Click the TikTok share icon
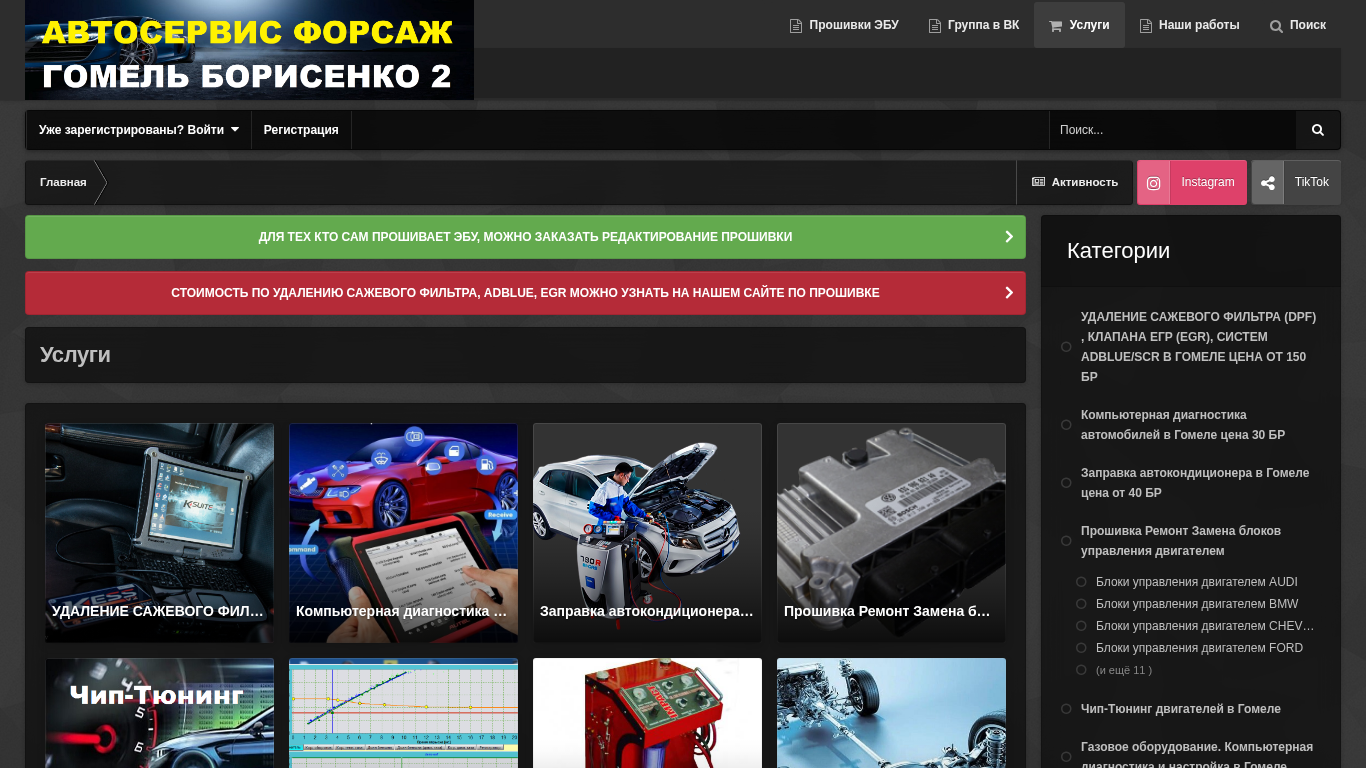The height and width of the screenshot is (768, 1366). click(1267, 183)
